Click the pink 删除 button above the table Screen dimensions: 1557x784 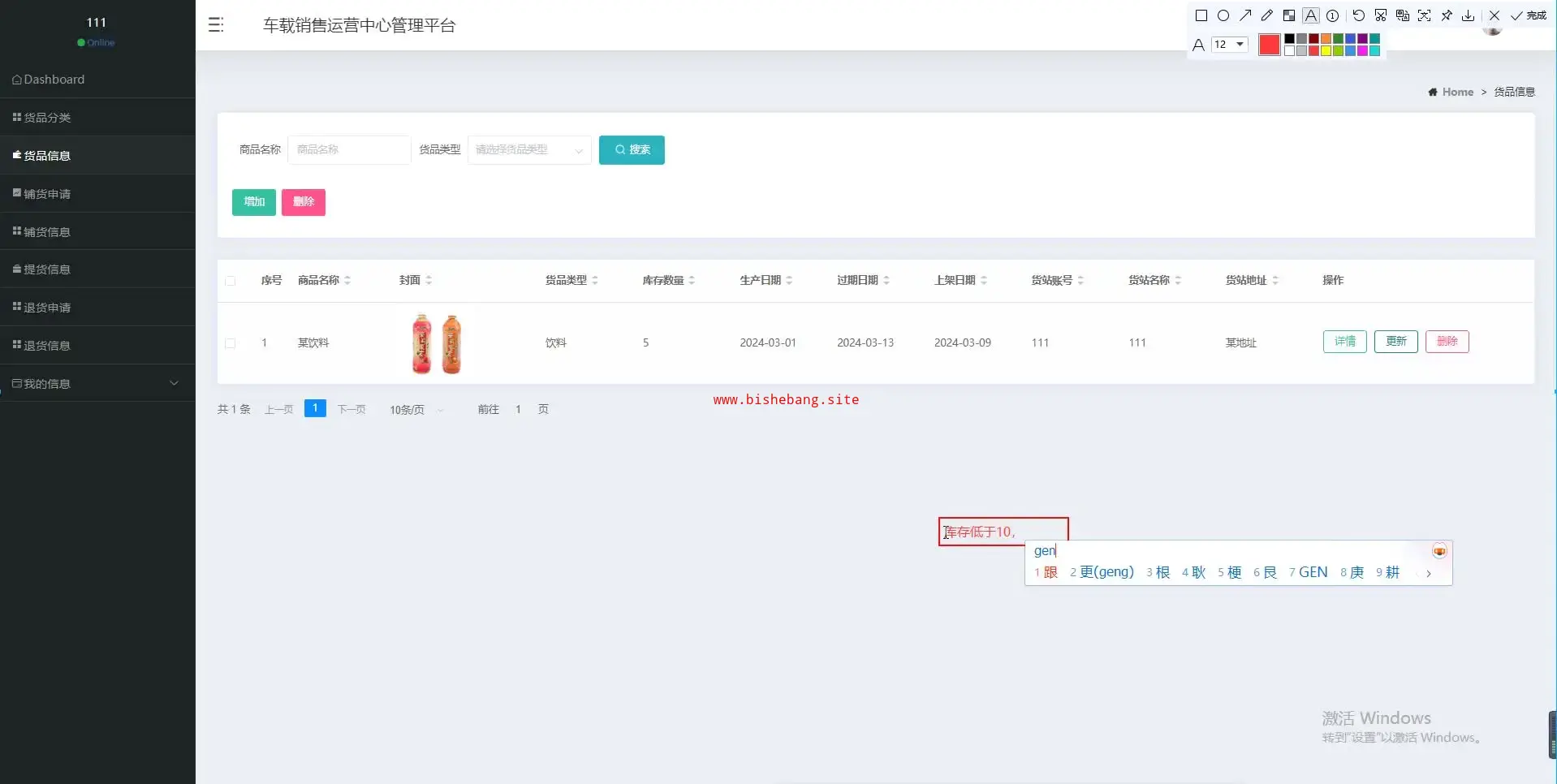[x=304, y=202]
